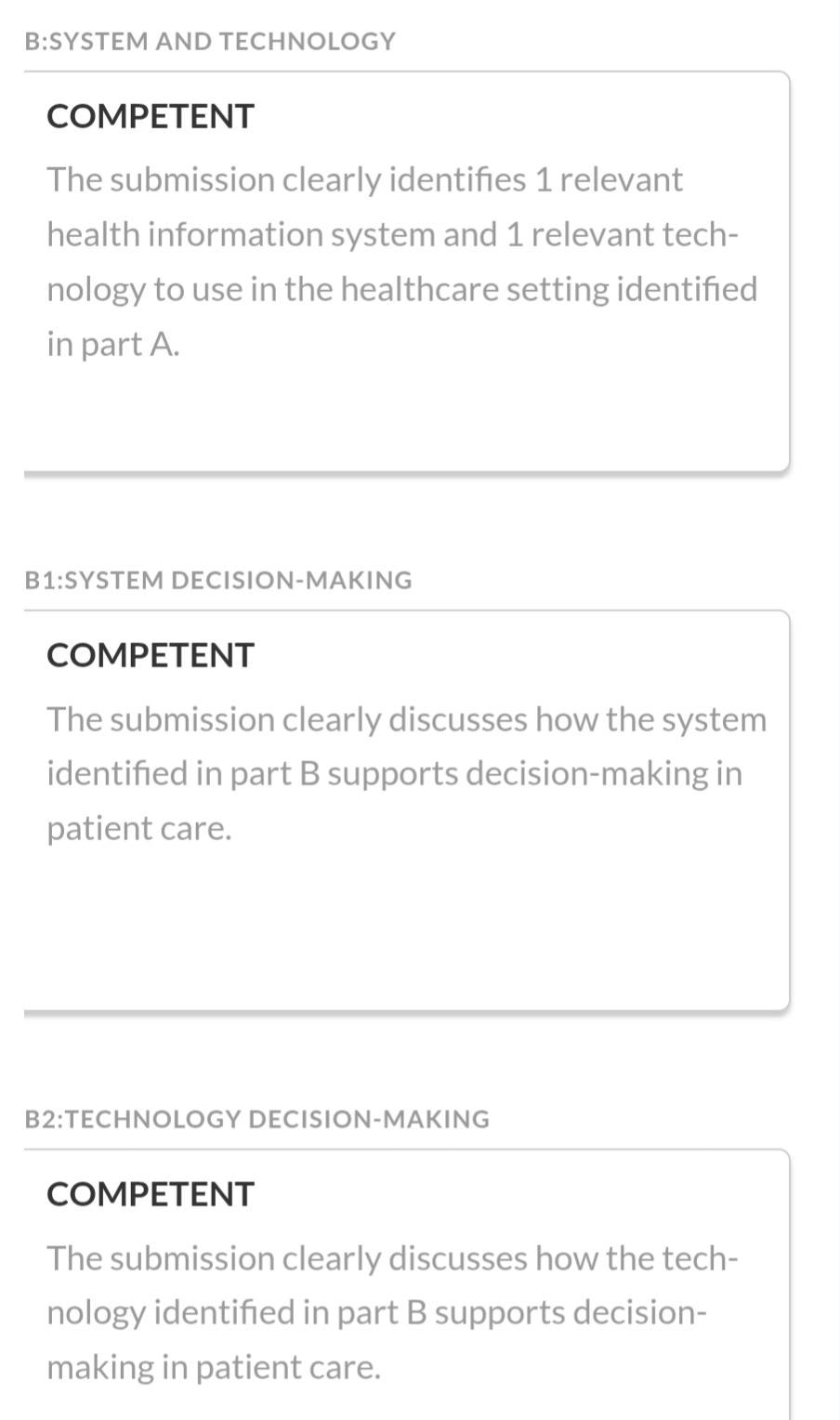Screen dimensions: 840x1420
Task: Click the COMPETENT label under B1 section
Action: (151, 655)
